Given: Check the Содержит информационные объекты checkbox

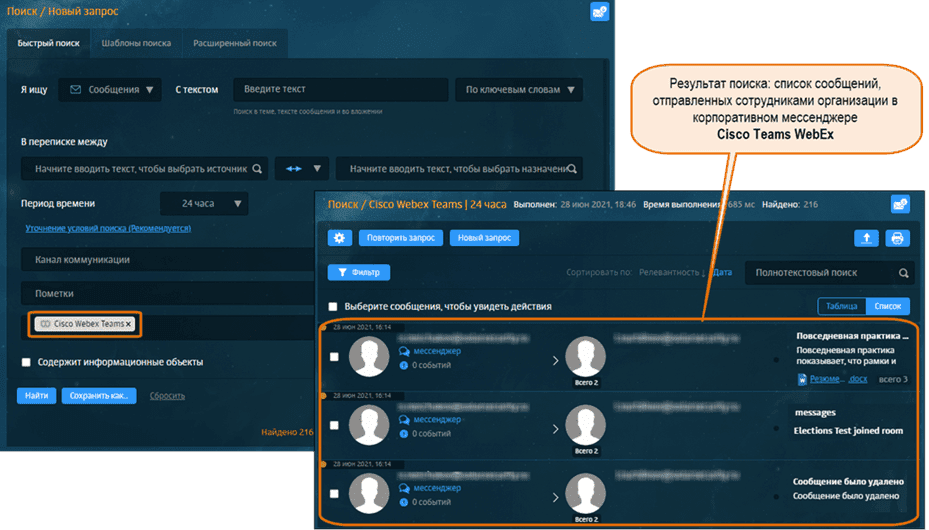Looking at the screenshot, I should 26,362.
